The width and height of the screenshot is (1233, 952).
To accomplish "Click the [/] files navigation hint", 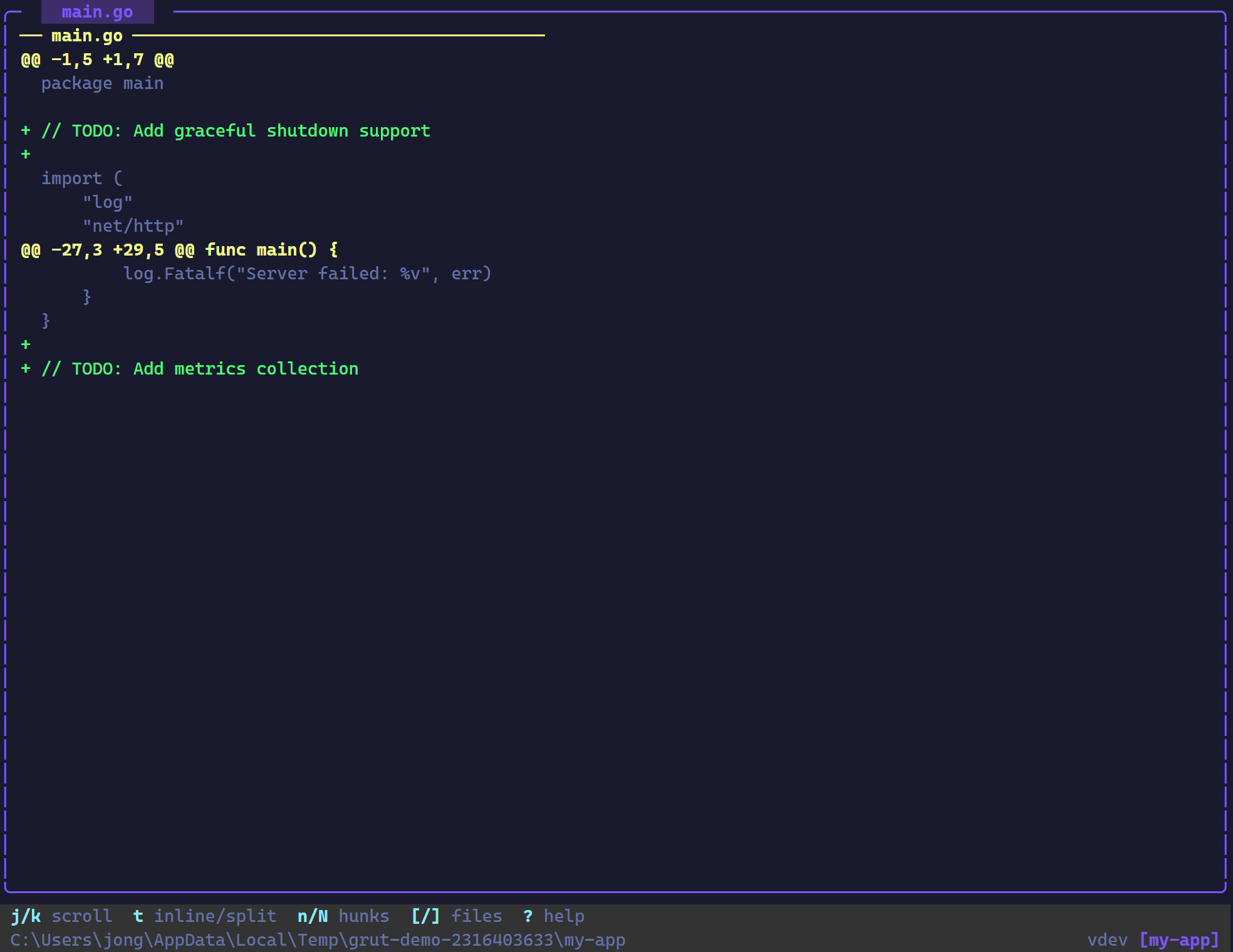I will [x=425, y=916].
